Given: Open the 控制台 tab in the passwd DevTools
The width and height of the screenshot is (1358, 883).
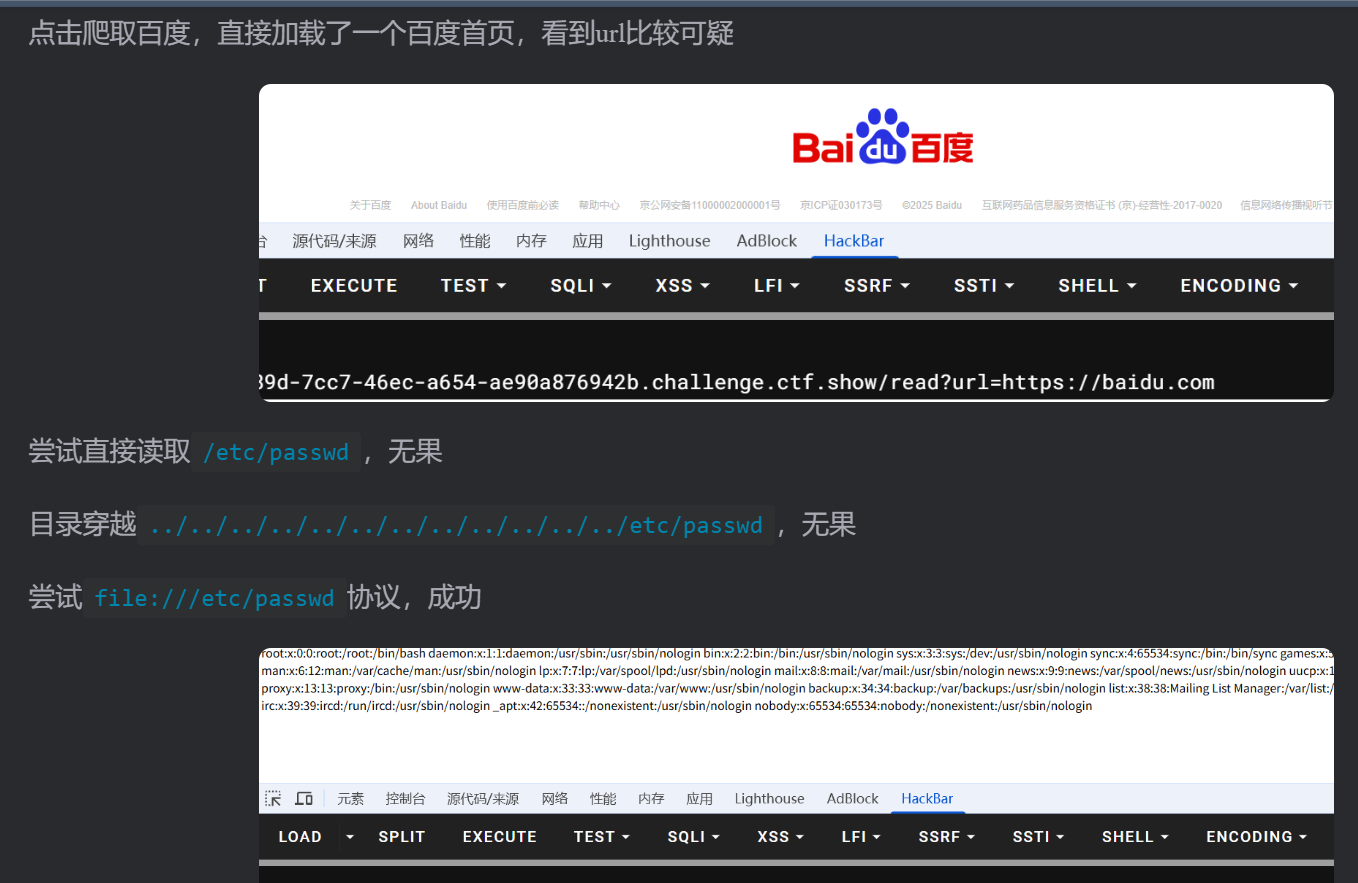Looking at the screenshot, I should click(x=406, y=798).
